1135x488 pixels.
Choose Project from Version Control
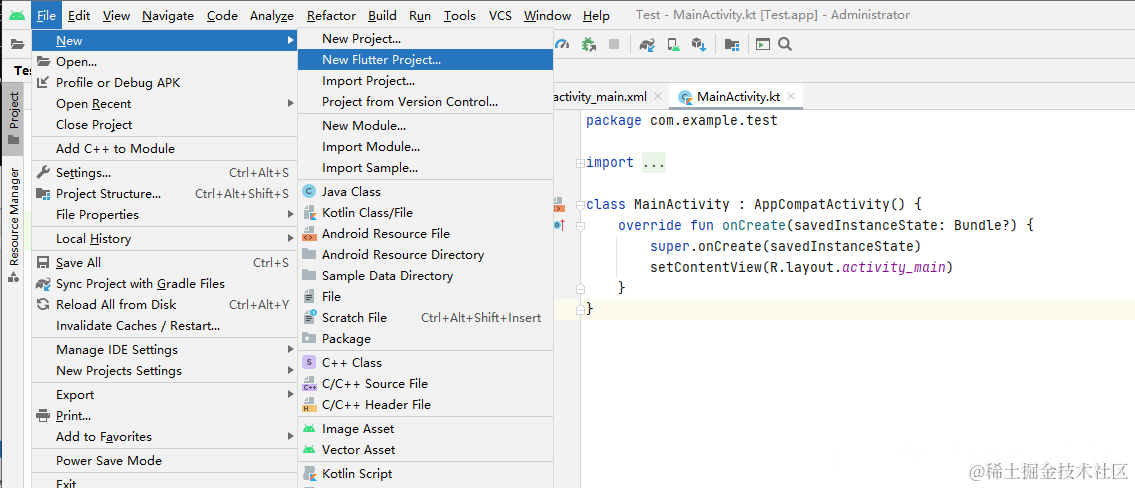[x=425, y=101]
